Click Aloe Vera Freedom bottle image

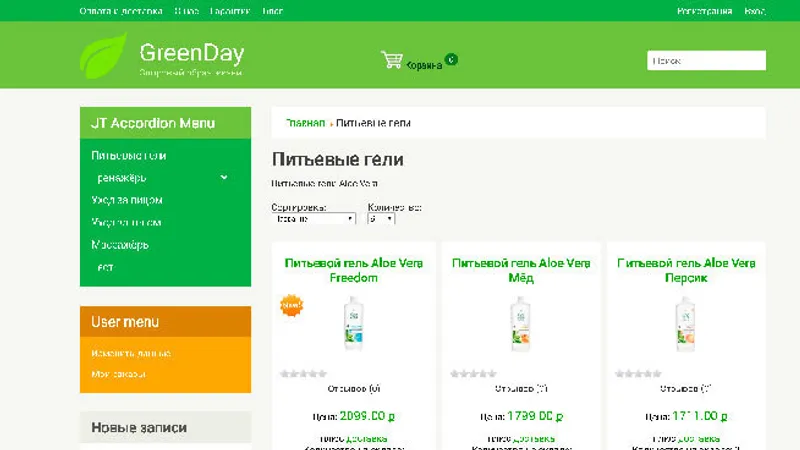click(354, 323)
